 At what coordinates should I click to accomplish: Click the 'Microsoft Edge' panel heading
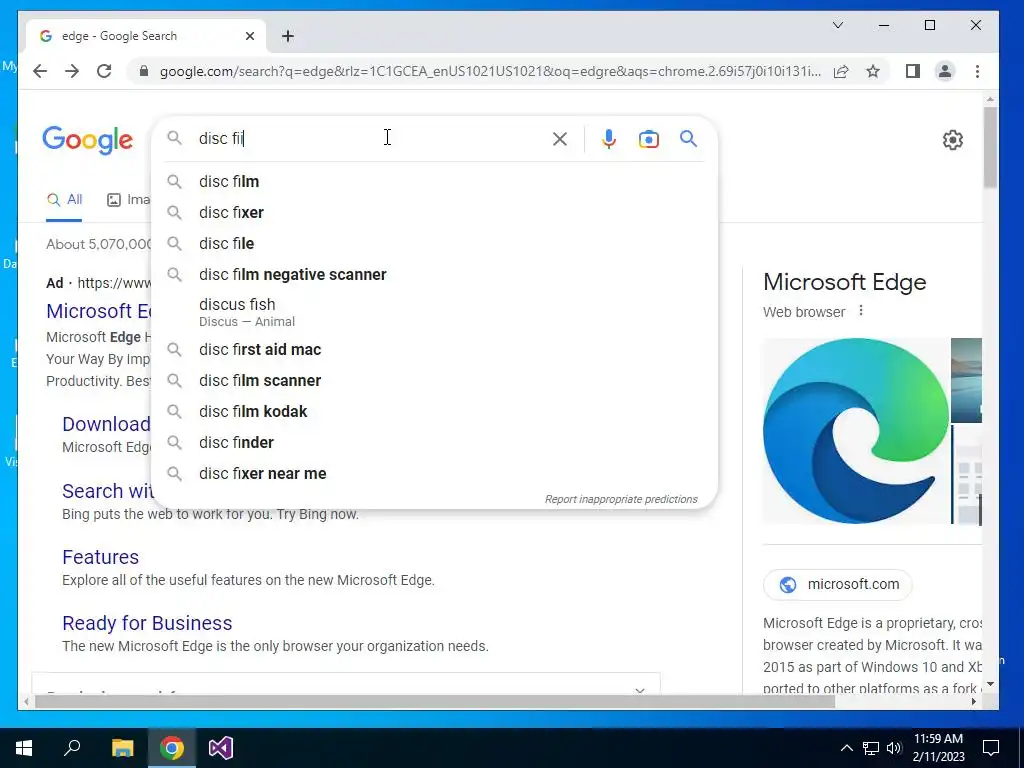pyautogui.click(x=844, y=282)
